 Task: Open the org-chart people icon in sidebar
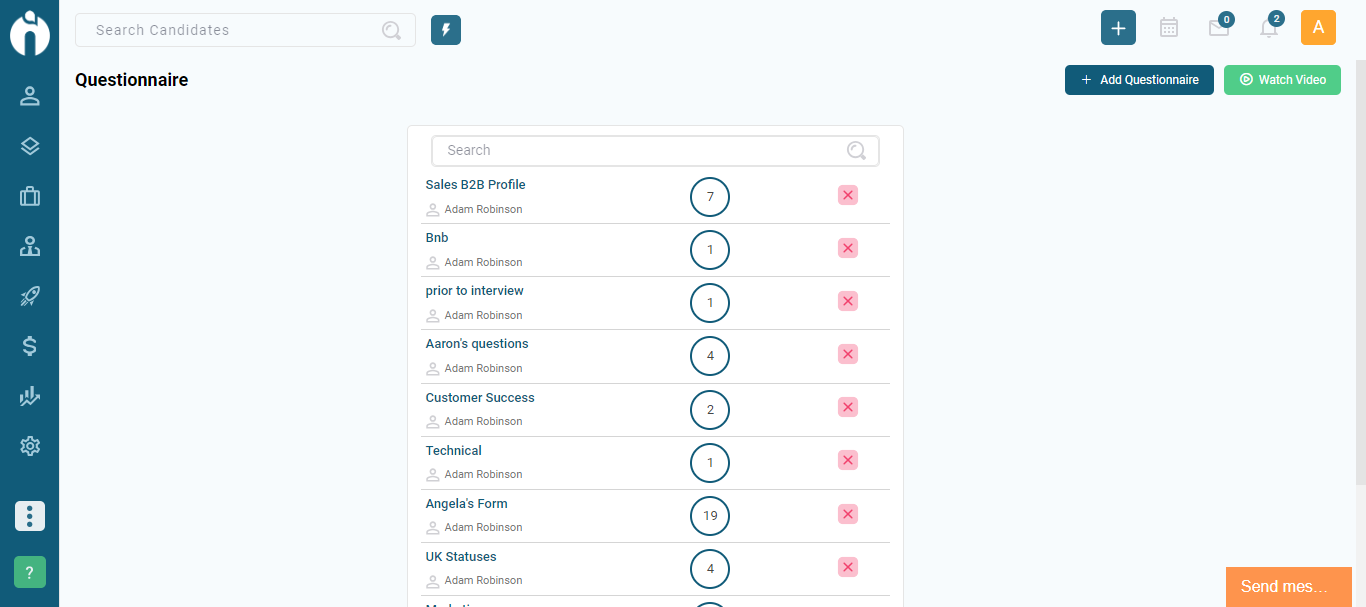[30, 246]
